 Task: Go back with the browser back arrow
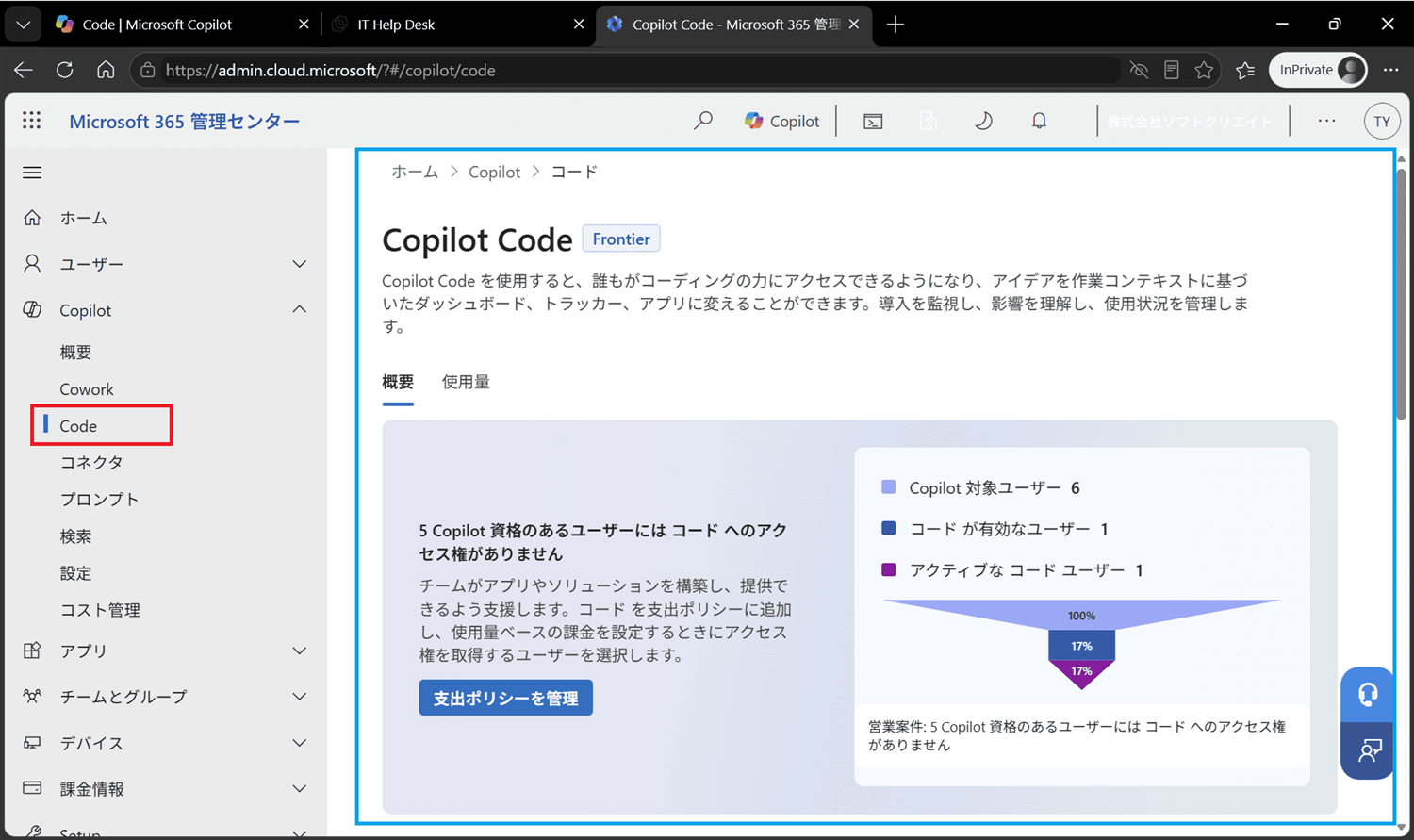click(x=24, y=70)
